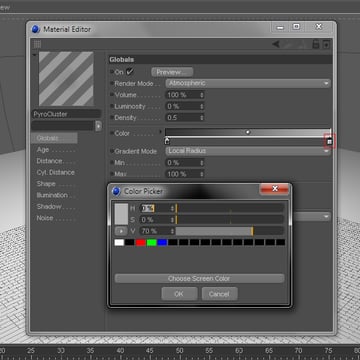Image resolution: width=360 pixels, height=360 pixels.
Task: Pick the blue preset swatch
Action: 162,242
